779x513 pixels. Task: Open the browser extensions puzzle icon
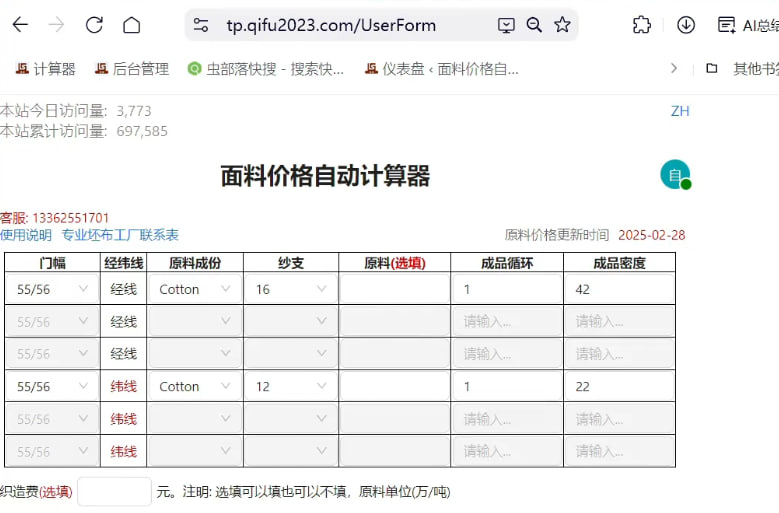click(641, 24)
